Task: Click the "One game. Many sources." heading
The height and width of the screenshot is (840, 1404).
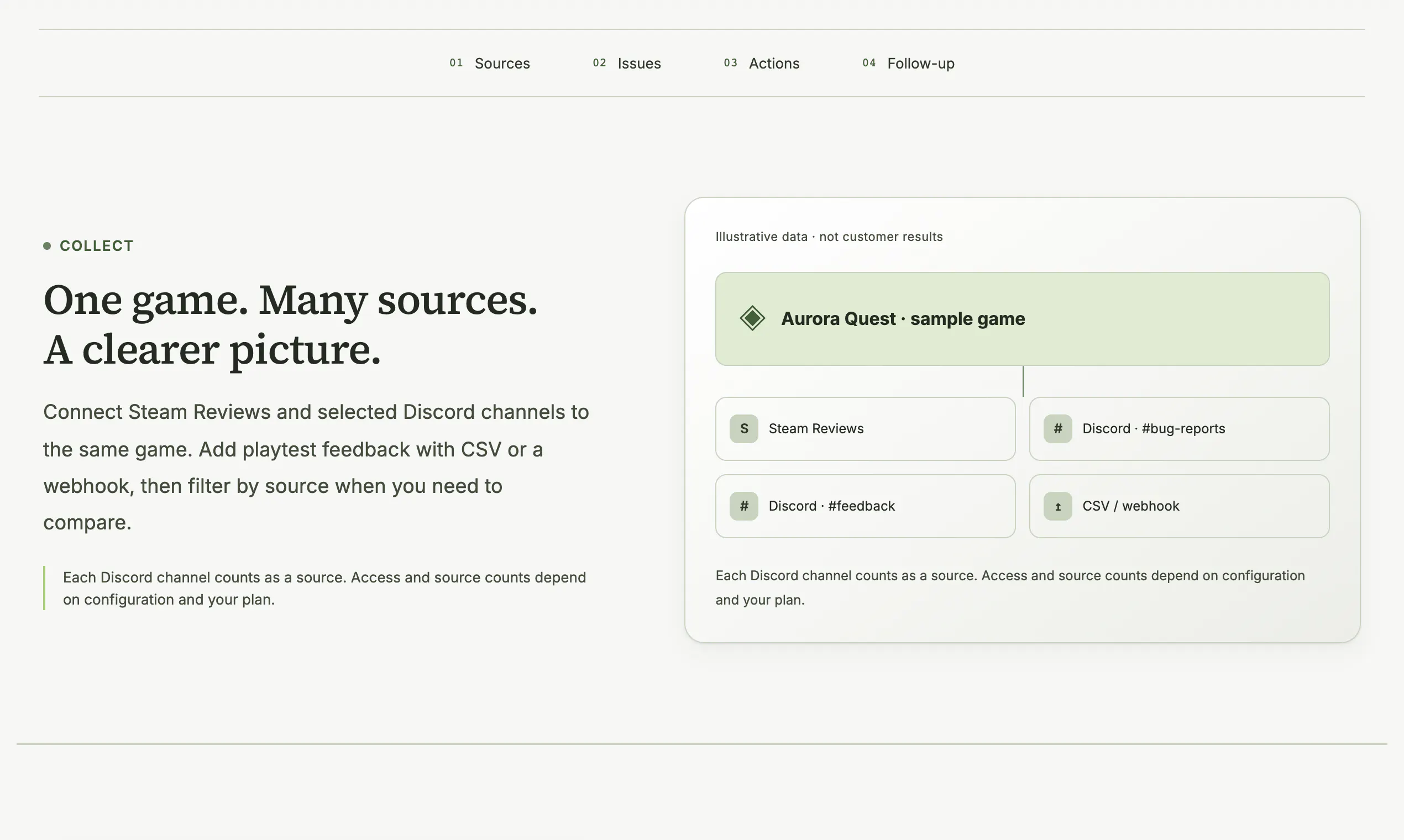Action: [290, 325]
